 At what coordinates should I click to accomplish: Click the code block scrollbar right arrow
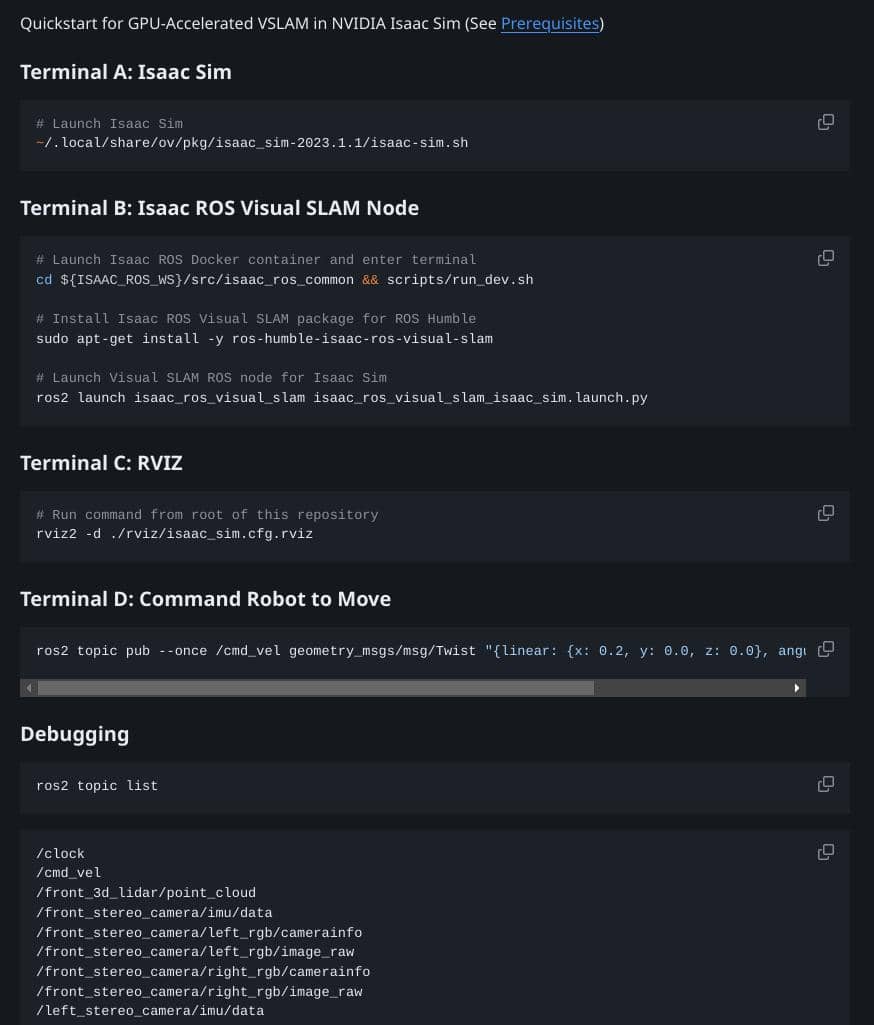(x=797, y=688)
